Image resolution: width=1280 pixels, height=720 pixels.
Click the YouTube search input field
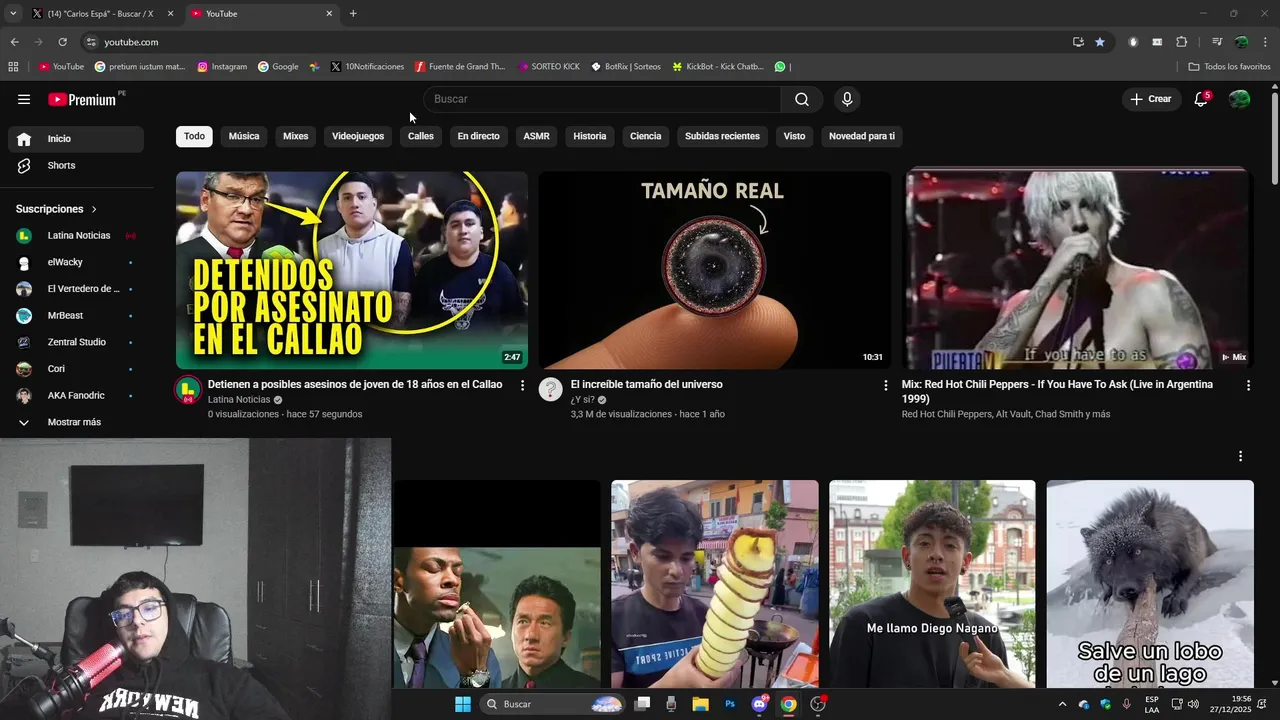602,99
